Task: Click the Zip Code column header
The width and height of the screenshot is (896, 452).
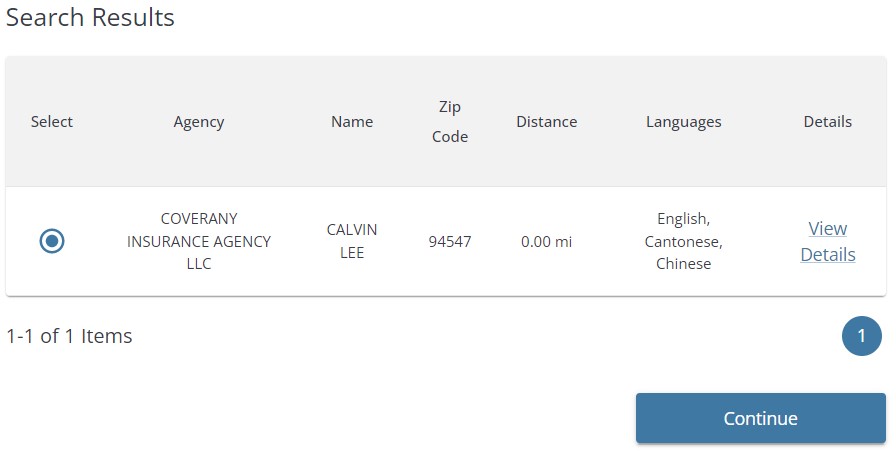Action: (x=450, y=122)
